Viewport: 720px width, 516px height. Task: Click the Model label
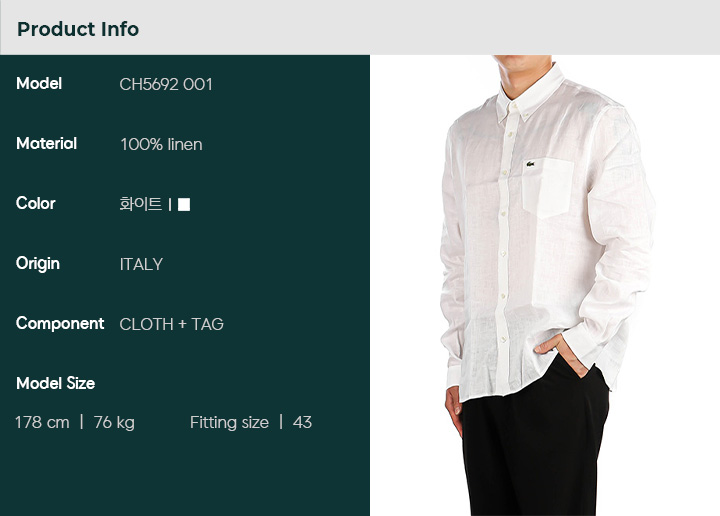(x=39, y=84)
